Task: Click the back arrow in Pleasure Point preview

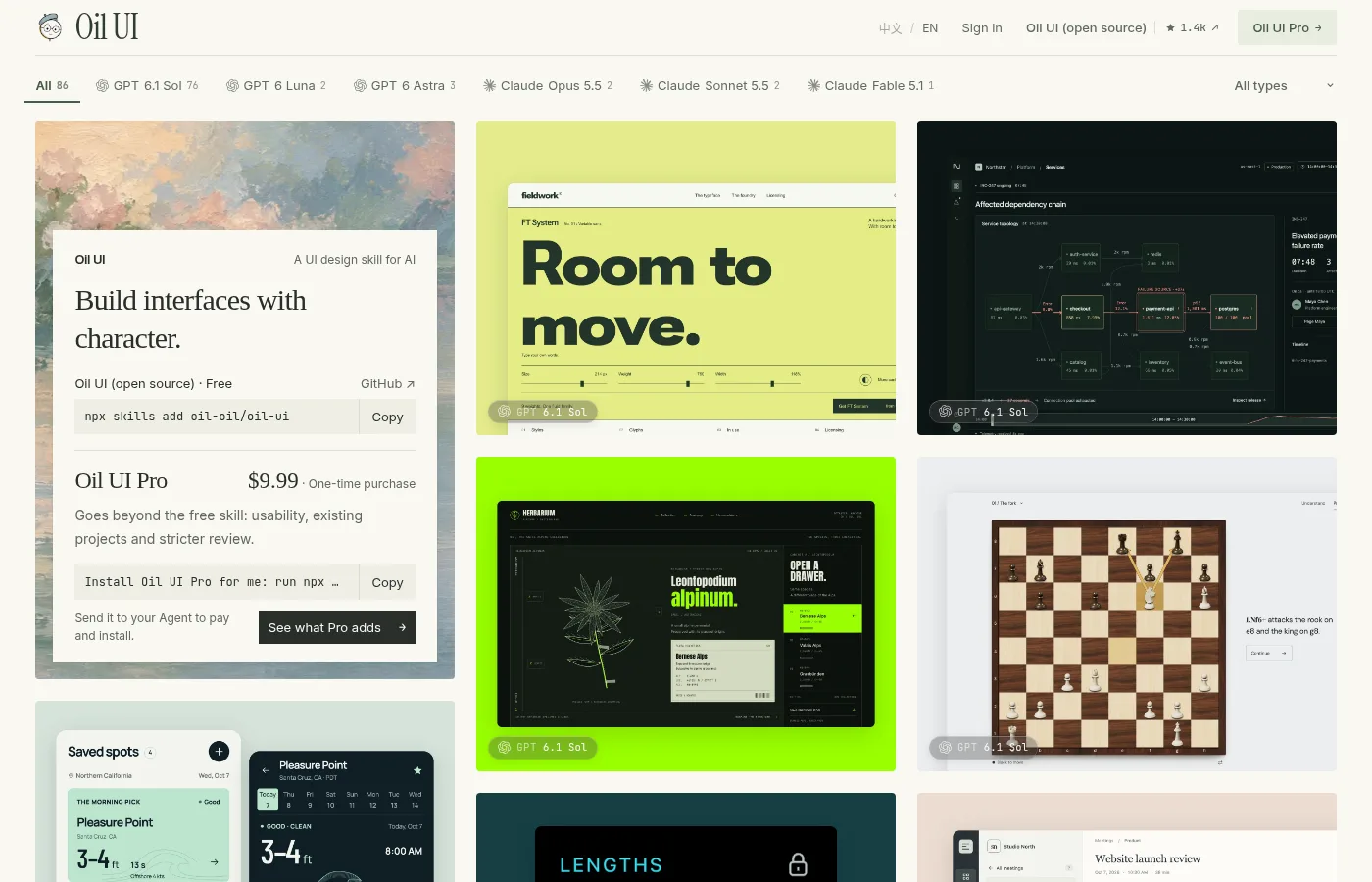Action: pyautogui.click(x=266, y=770)
